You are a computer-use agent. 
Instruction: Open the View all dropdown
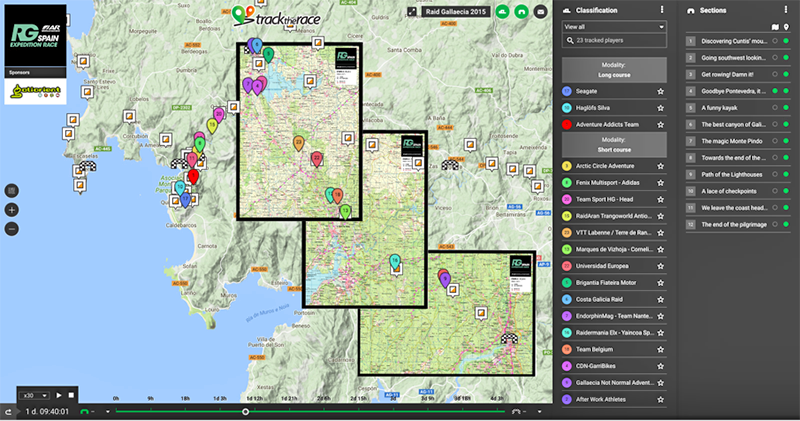[614, 27]
